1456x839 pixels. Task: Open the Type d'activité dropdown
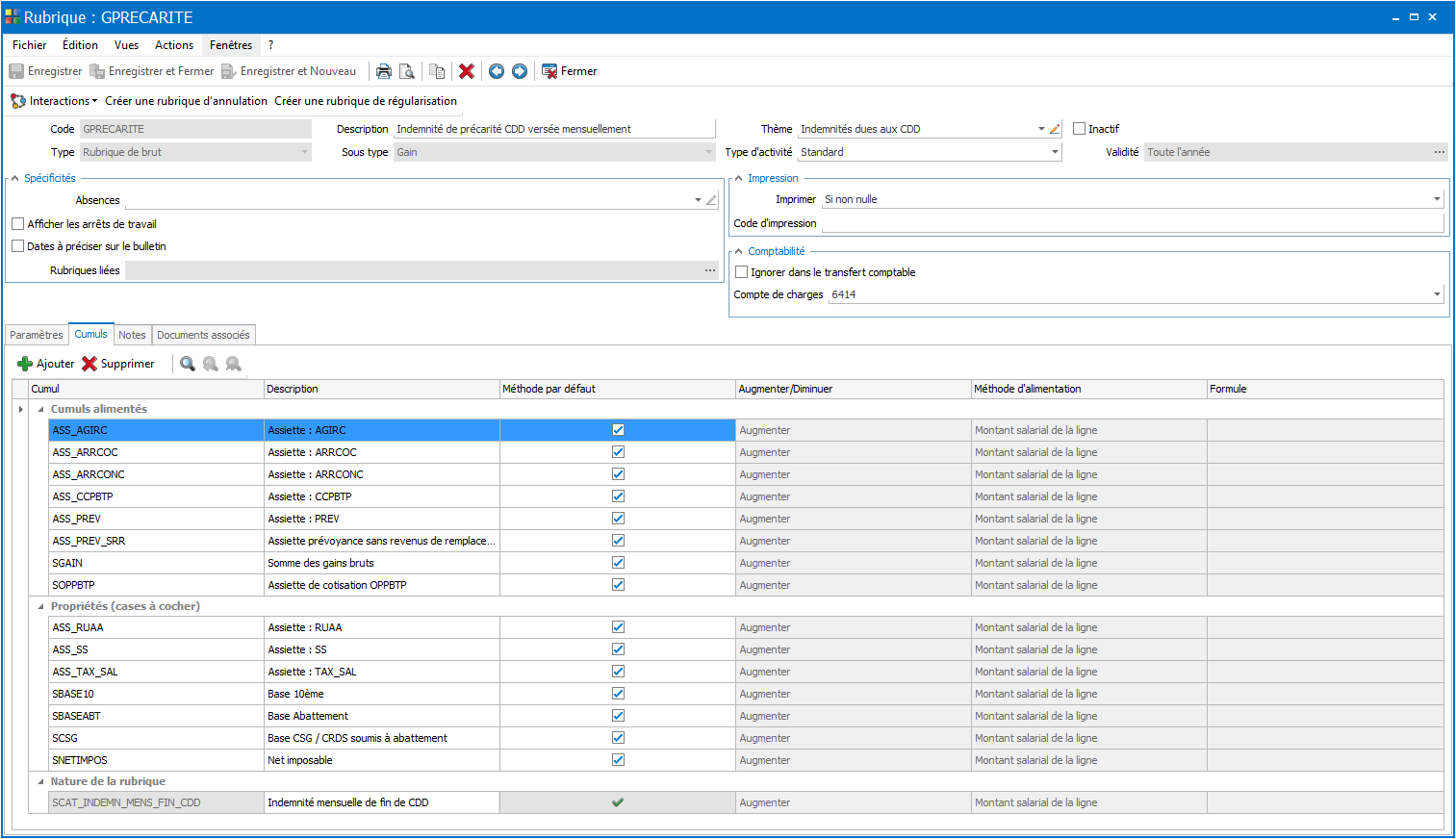pos(1055,152)
